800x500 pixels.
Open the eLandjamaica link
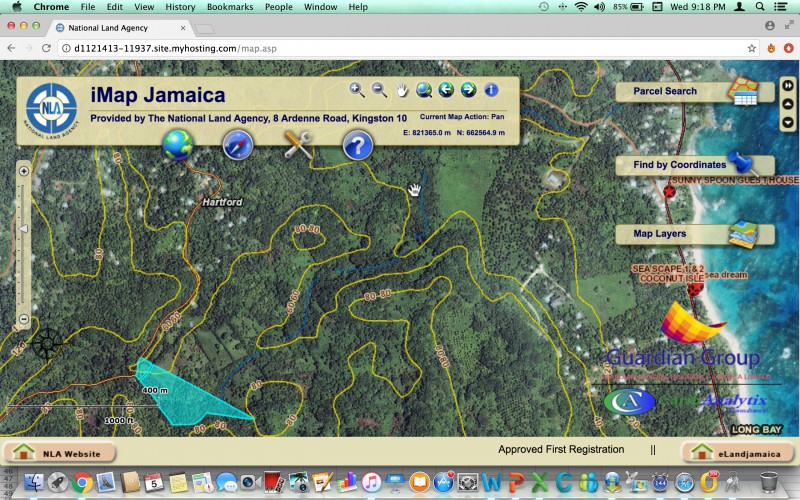click(x=736, y=453)
